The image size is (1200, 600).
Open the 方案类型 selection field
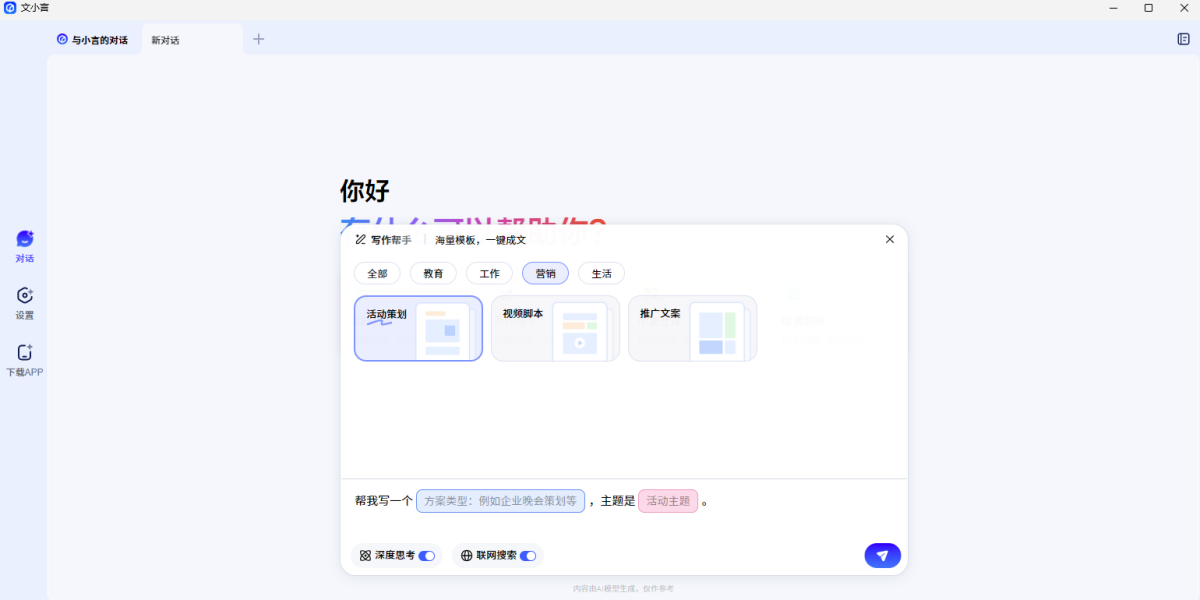[499, 500]
